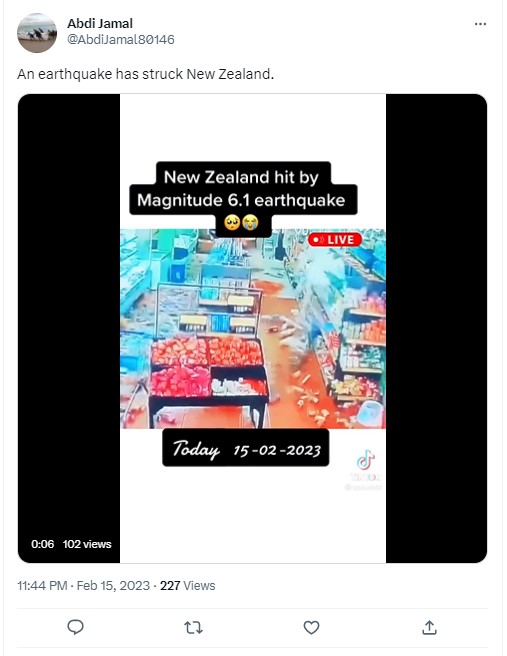Click the pleading face emoji in caption
This screenshot has height=656, width=507.
click(x=232, y=222)
